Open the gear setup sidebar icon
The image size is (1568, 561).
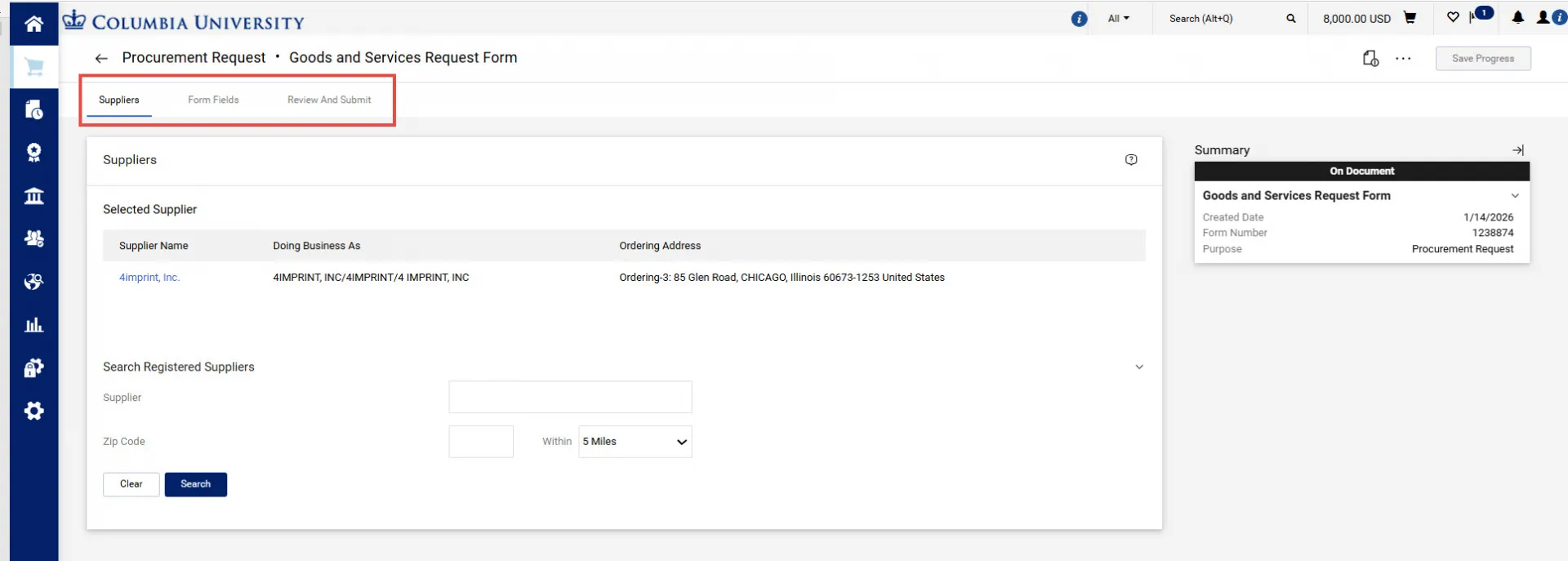33,411
